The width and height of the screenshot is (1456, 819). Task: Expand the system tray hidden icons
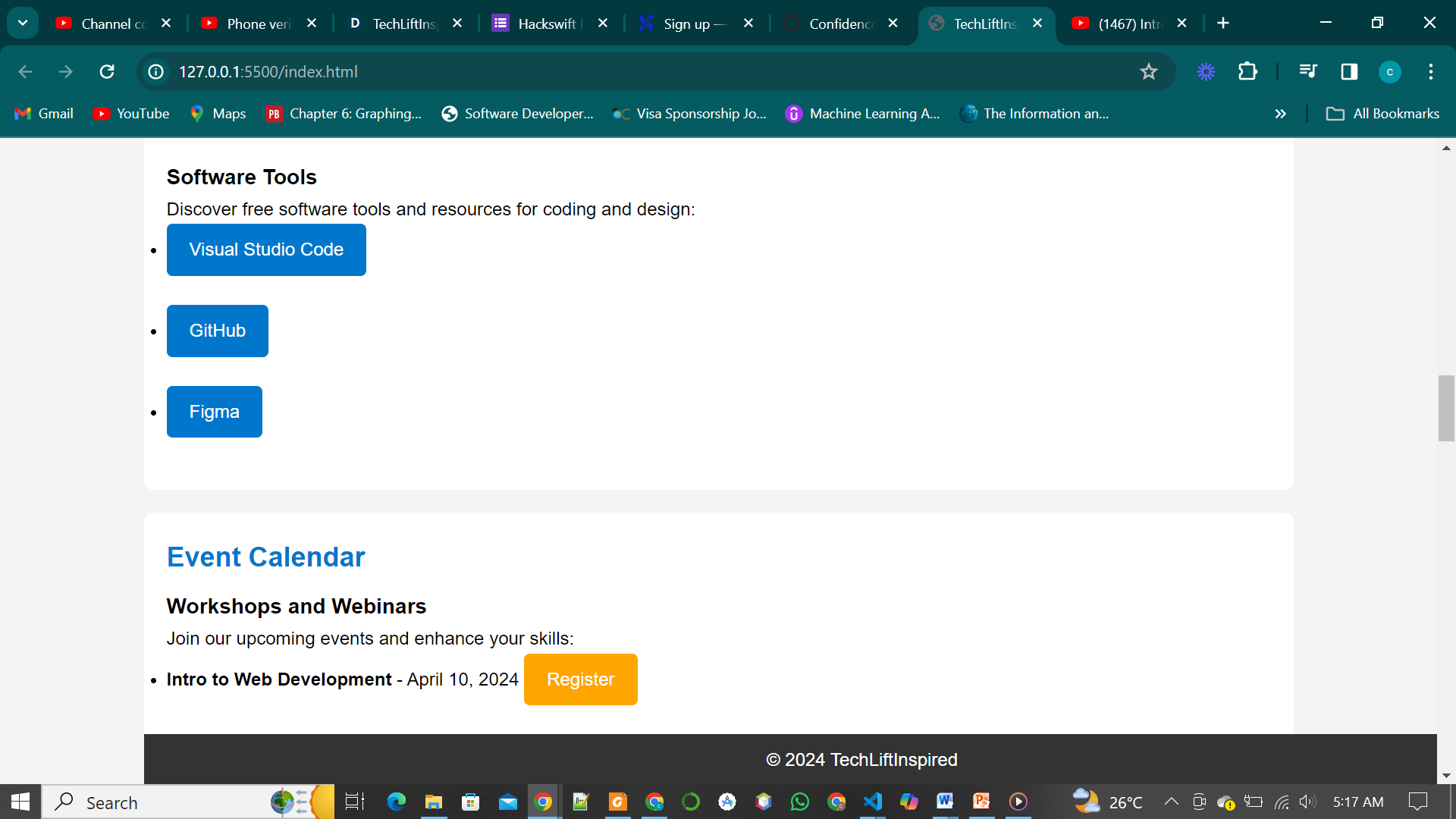[1171, 802]
